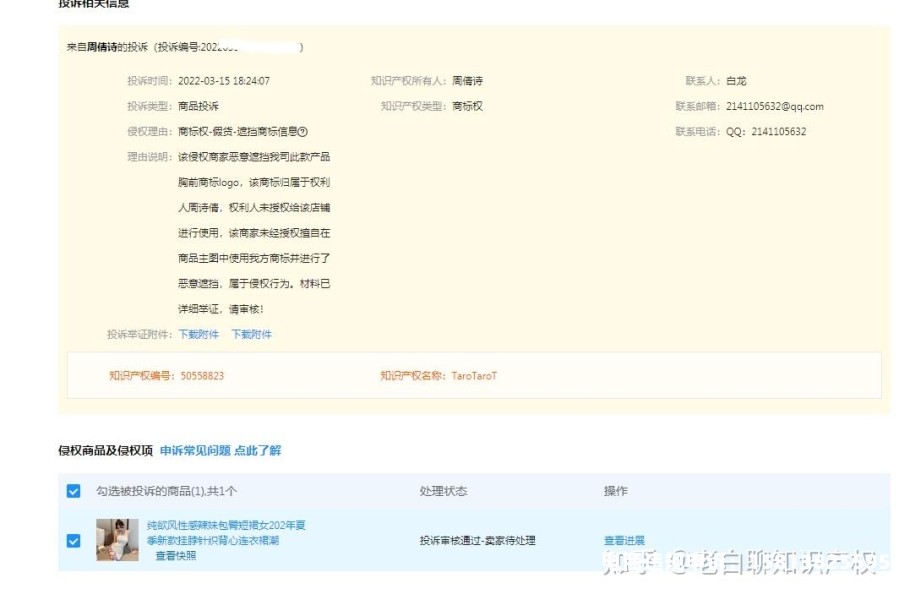Select the email 2141105632@qq.com
This screenshot has width=899, height=600.
(x=775, y=106)
